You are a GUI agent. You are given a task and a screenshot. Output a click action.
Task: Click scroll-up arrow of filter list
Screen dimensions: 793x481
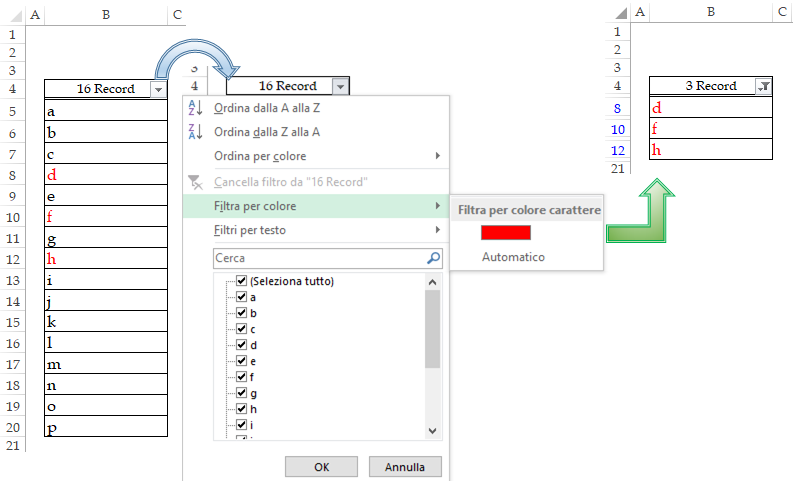[432, 282]
